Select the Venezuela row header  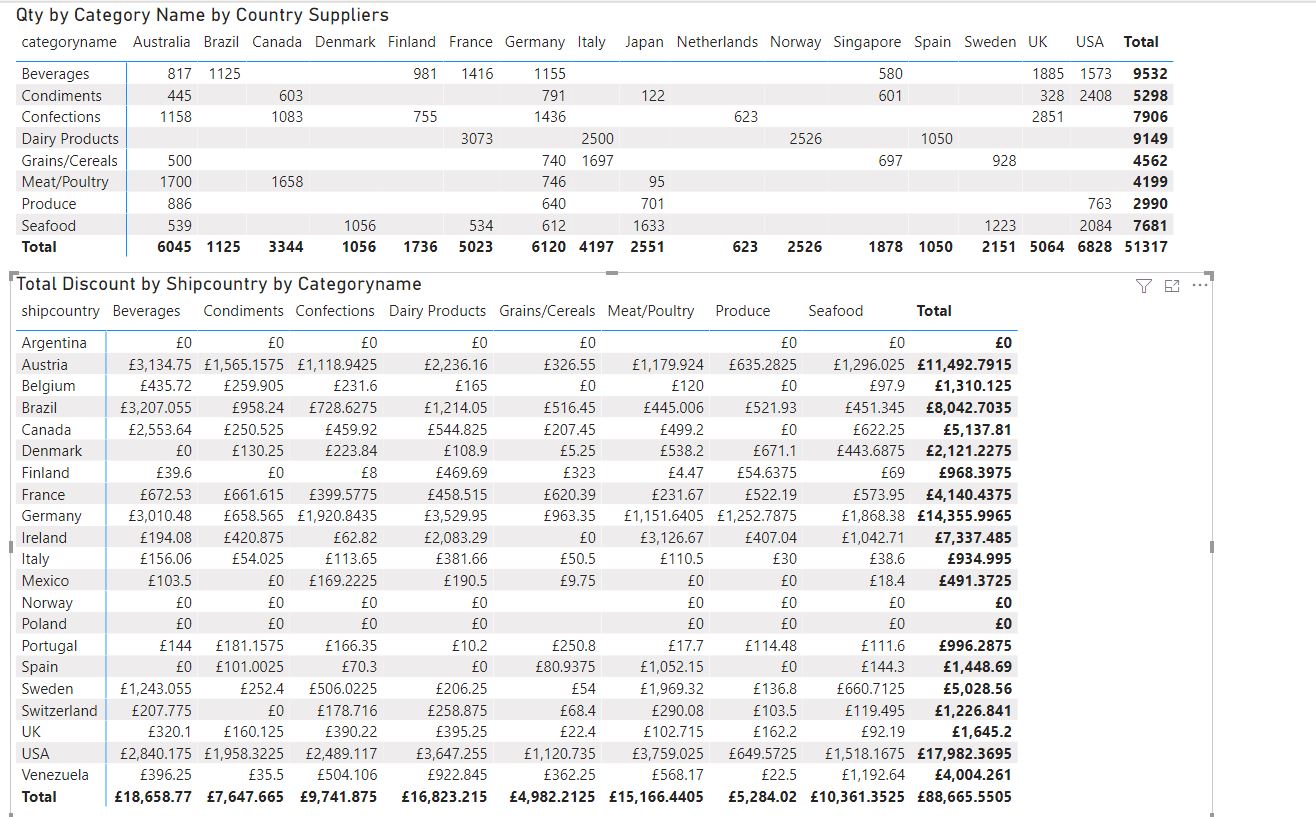55,775
